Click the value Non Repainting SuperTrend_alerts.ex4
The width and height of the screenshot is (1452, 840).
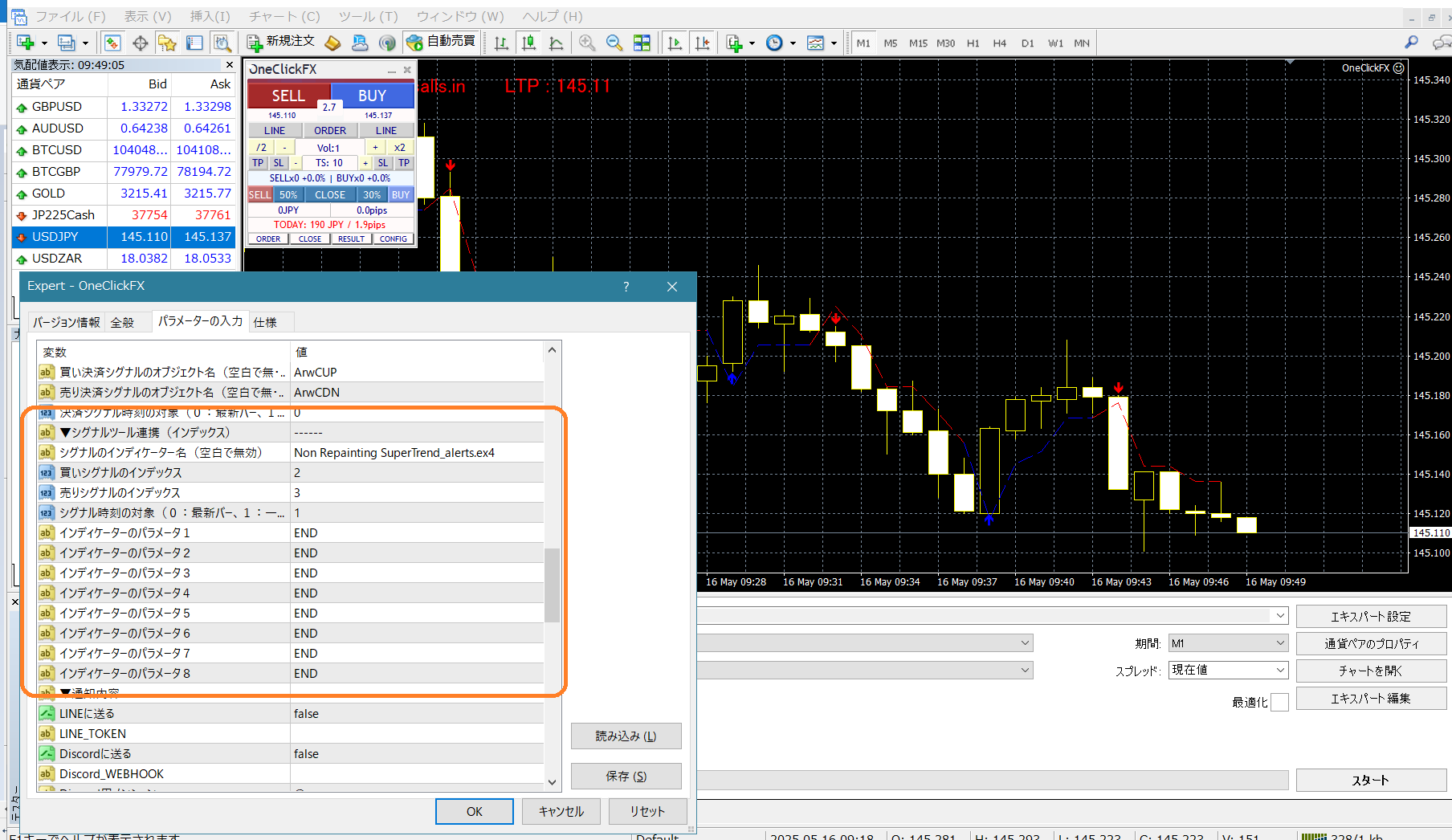pos(394,453)
